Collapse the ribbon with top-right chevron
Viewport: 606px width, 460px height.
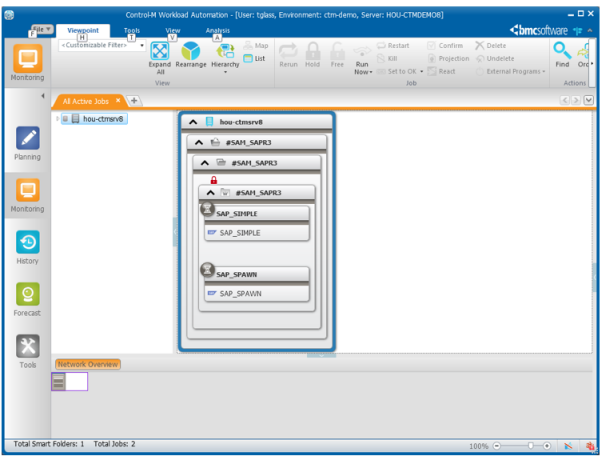[x=590, y=31]
